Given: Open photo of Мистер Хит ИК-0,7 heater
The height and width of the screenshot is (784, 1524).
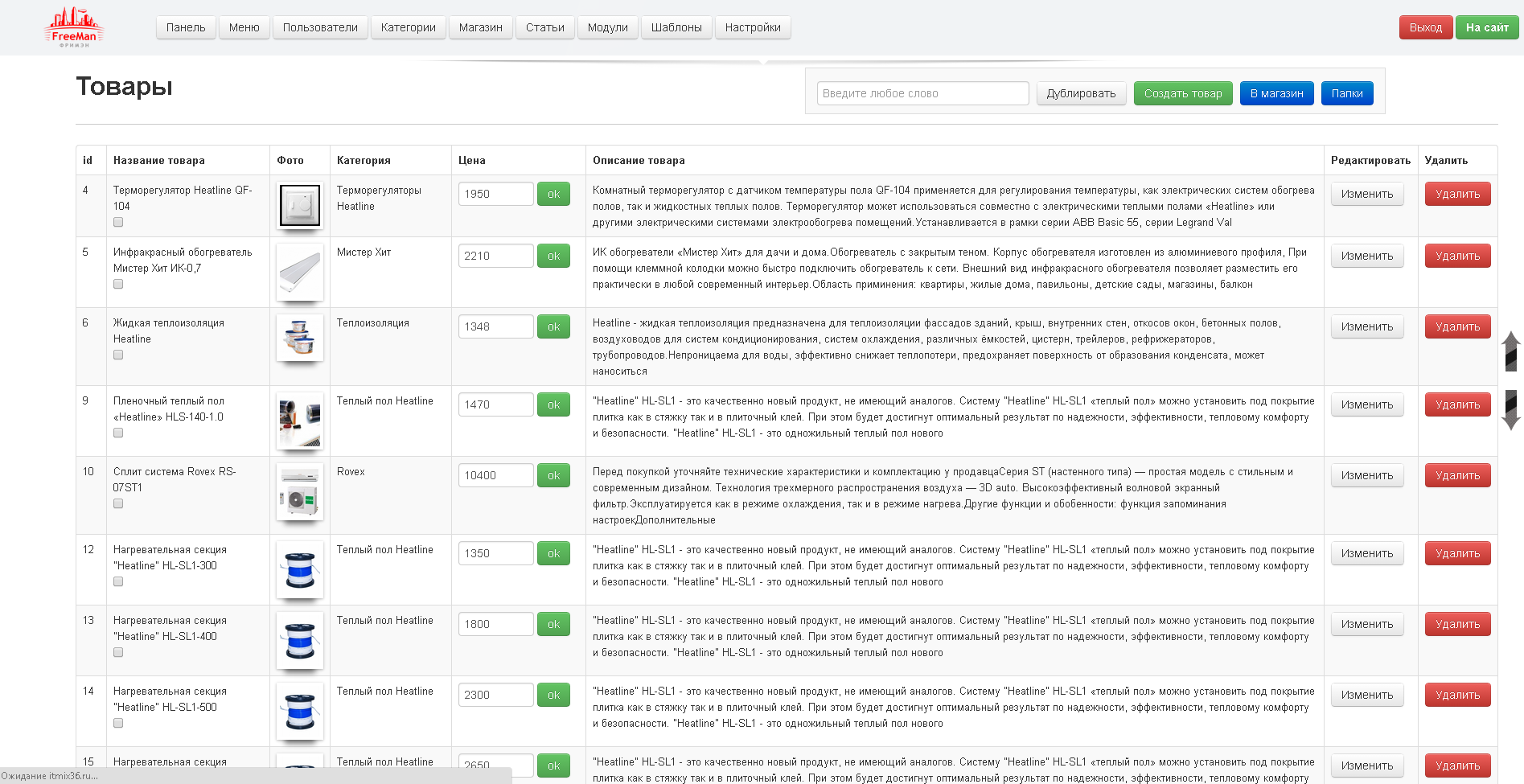Looking at the screenshot, I should point(300,272).
